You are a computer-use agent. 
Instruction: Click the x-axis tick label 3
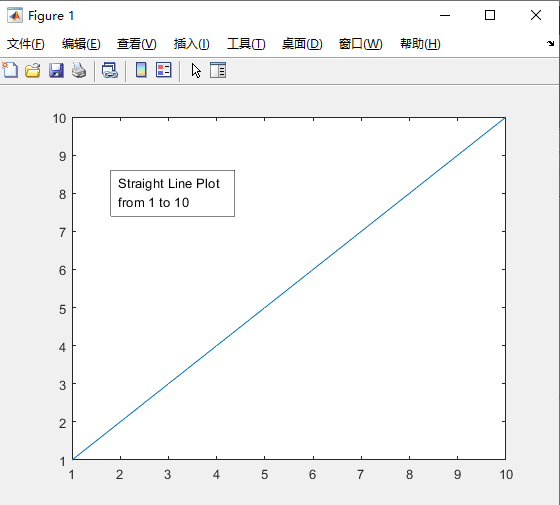click(168, 475)
